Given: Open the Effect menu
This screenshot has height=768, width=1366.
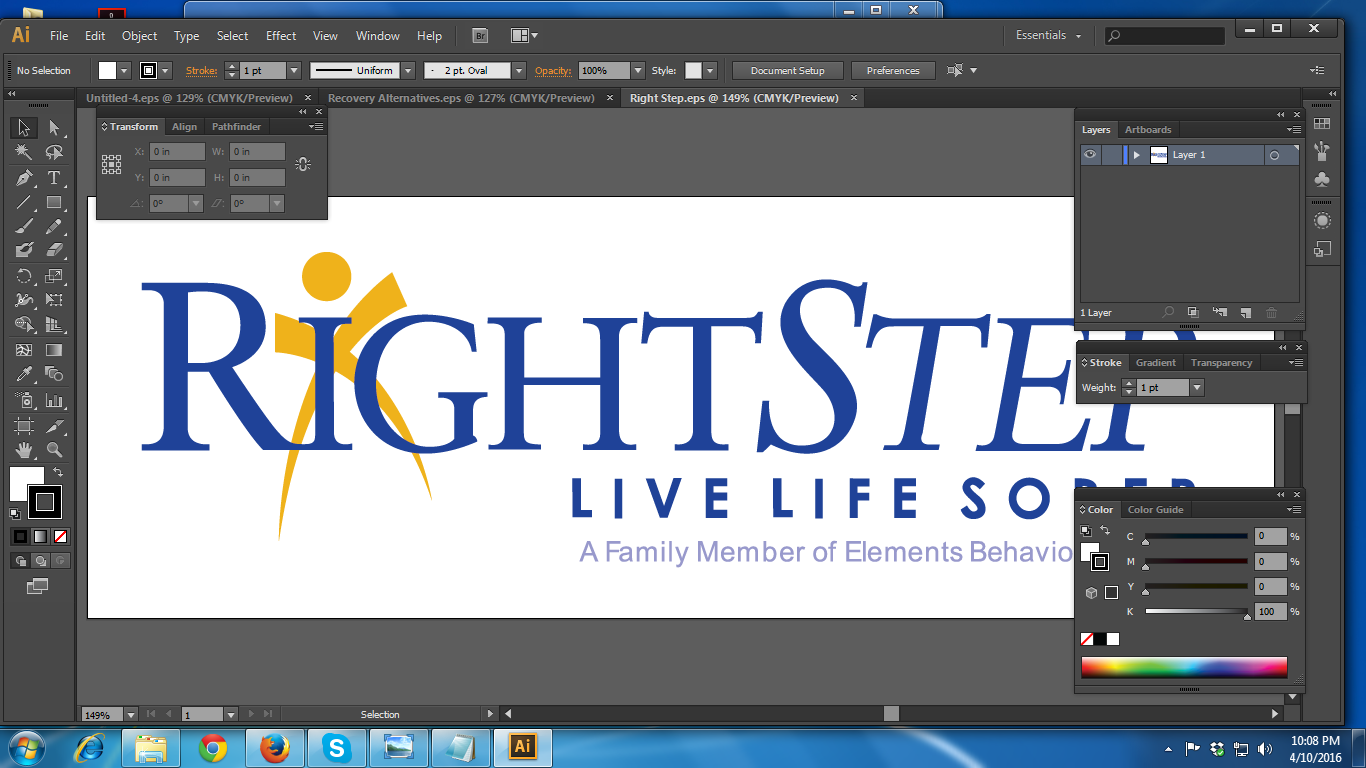Looking at the screenshot, I should pos(281,36).
